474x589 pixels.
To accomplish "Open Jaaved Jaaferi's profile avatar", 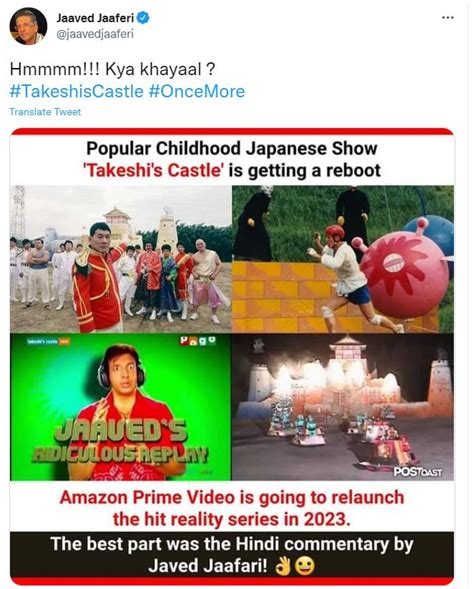I will (28, 26).
